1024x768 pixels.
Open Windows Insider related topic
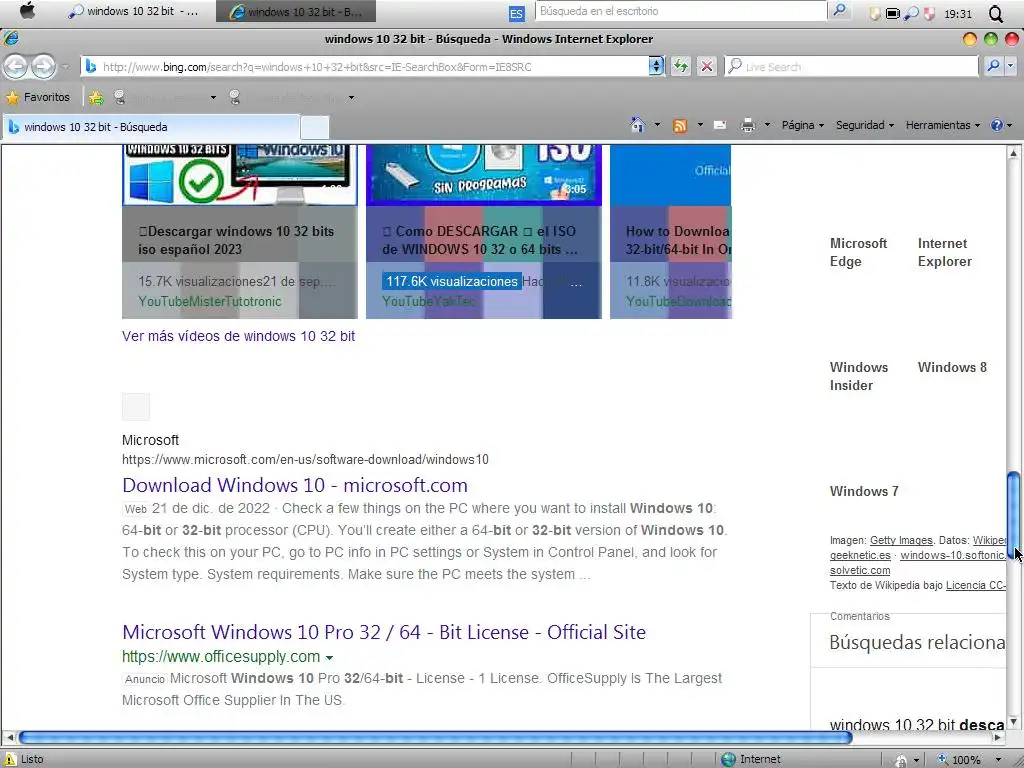(859, 376)
